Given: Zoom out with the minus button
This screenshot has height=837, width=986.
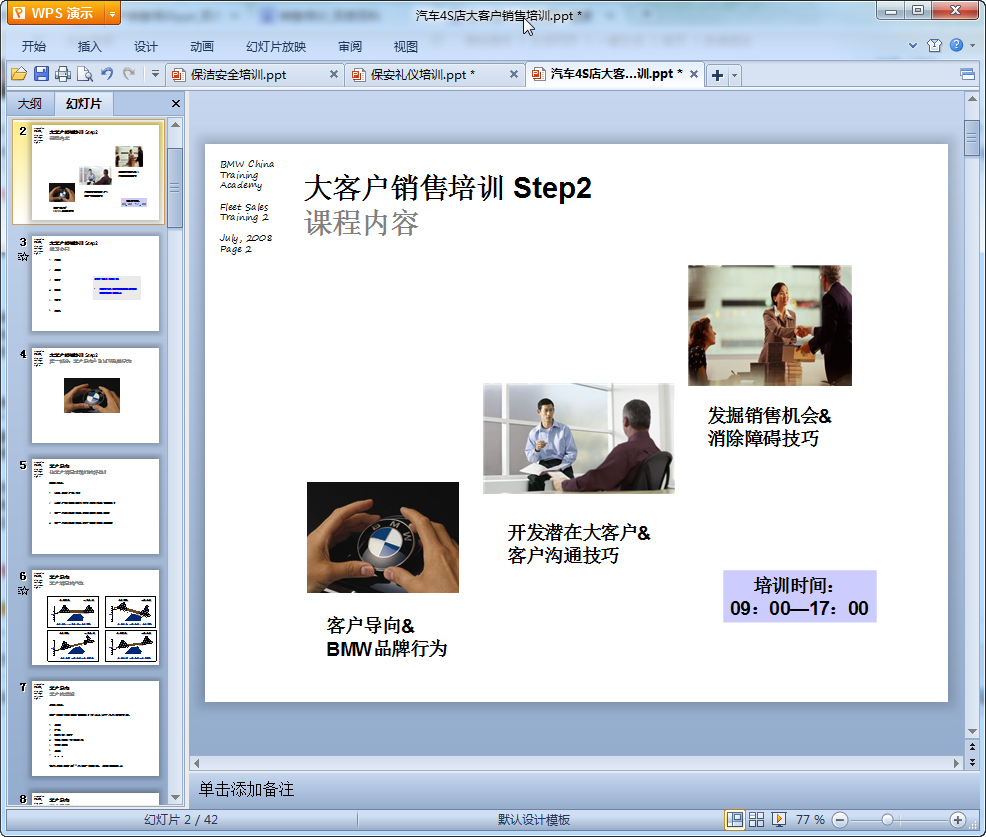Looking at the screenshot, I should point(840,819).
